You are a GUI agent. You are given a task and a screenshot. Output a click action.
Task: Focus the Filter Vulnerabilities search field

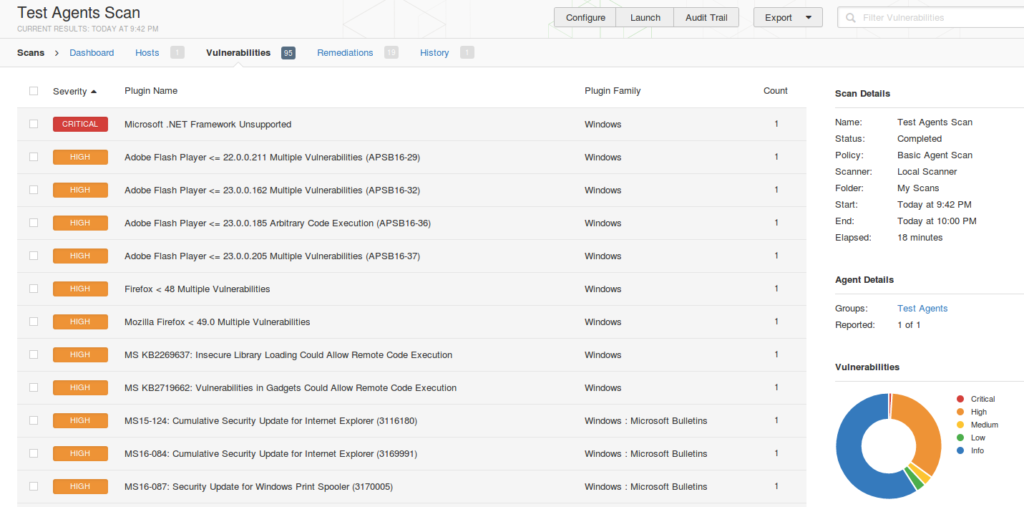935,18
